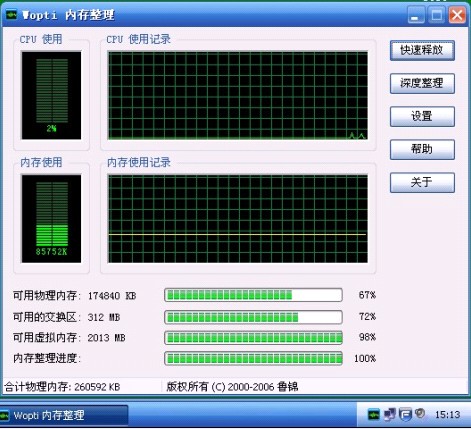The width and height of the screenshot is (471, 429).
Task: Click the 可用物理内存 67% progress bar
Action: point(253,295)
